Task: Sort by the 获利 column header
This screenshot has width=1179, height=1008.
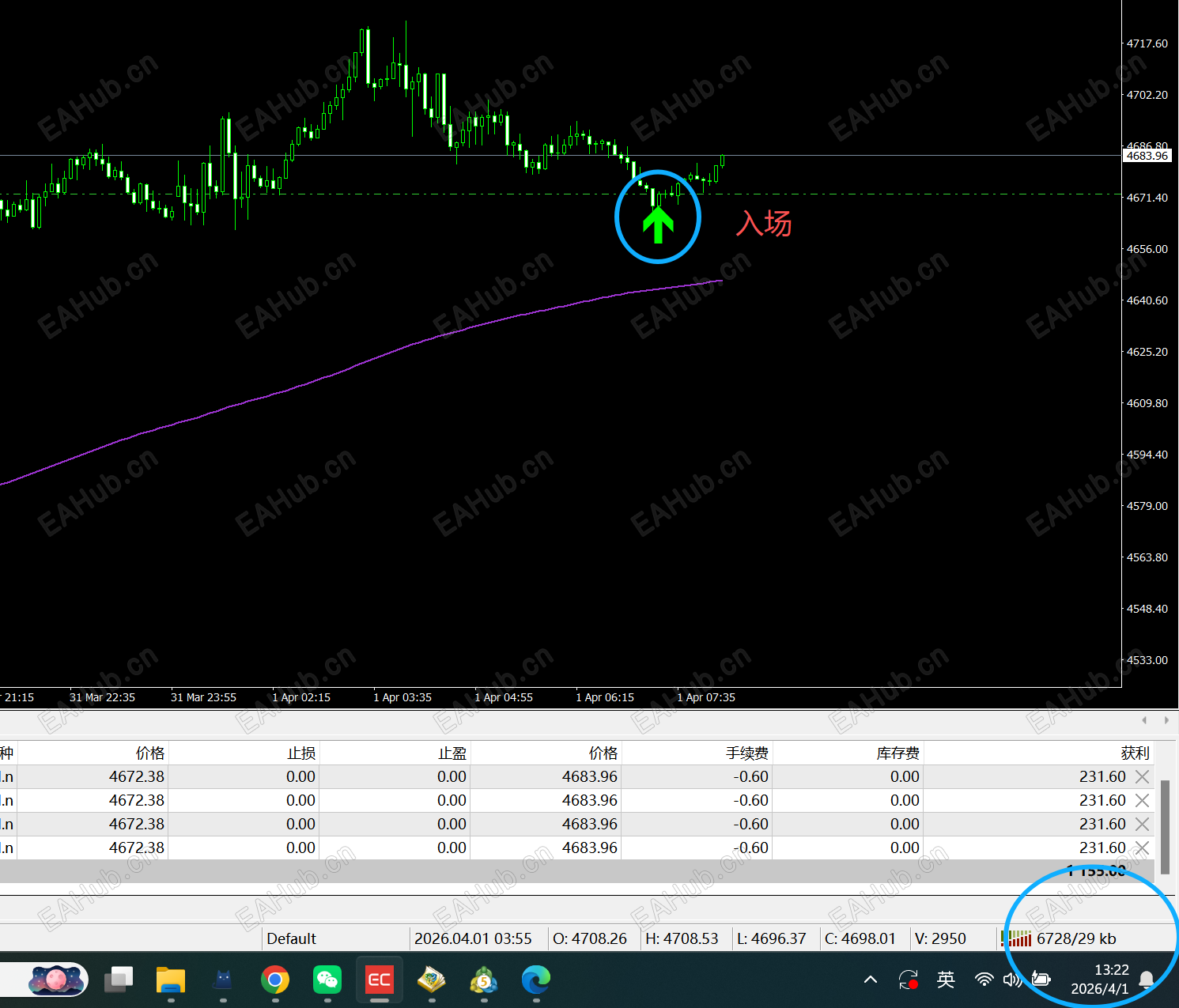Action: (1135, 753)
